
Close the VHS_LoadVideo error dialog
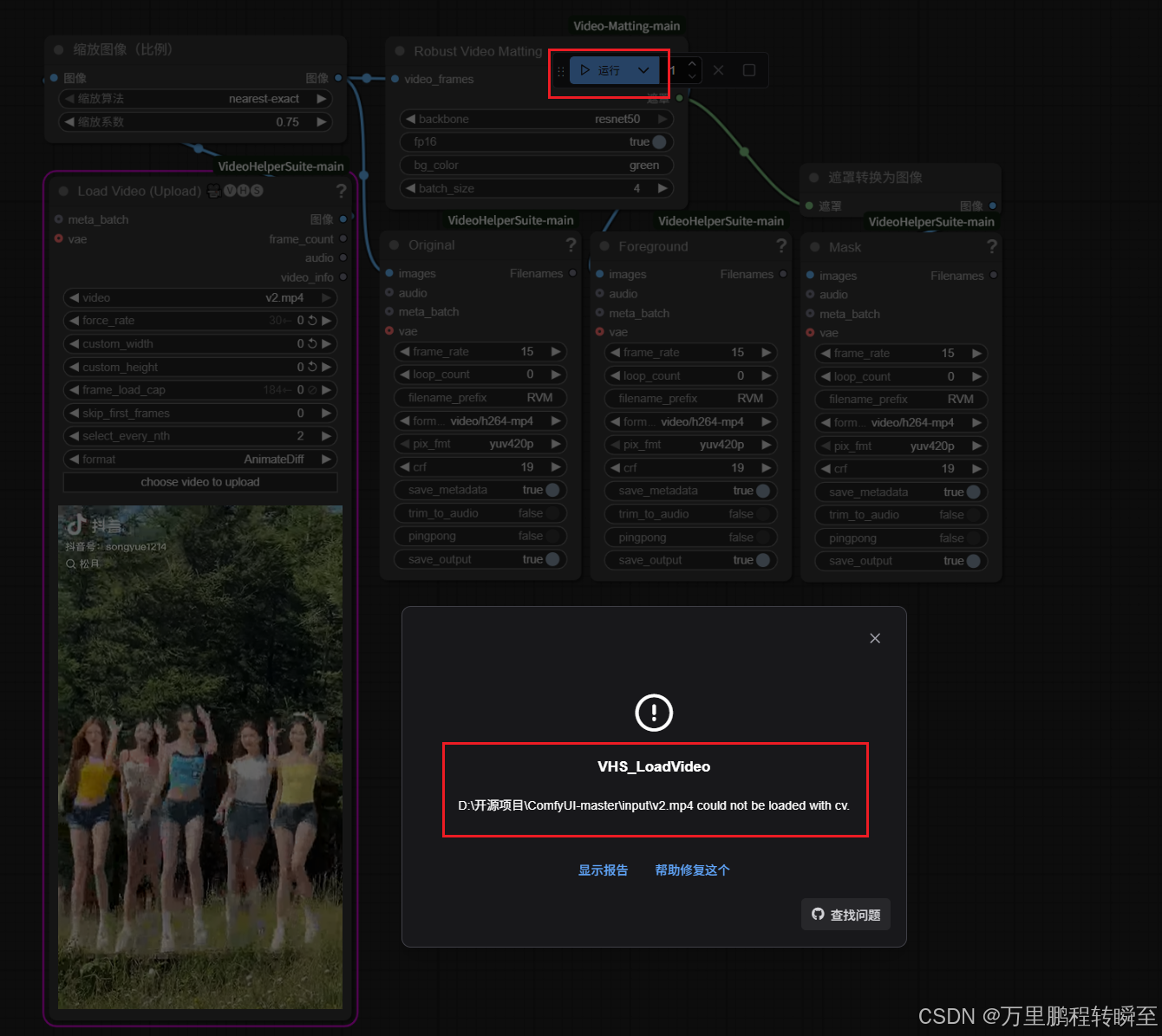(x=875, y=638)
